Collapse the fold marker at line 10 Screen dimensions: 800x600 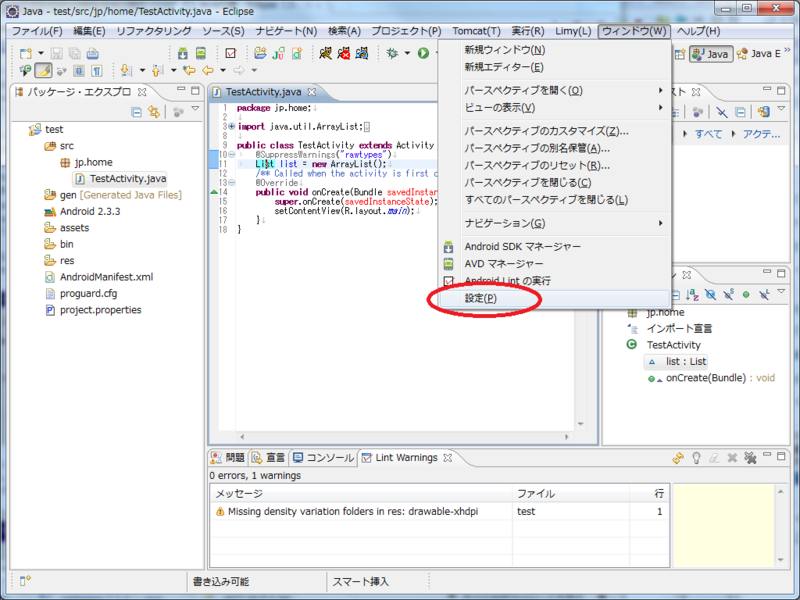click(x=232, y=154)
